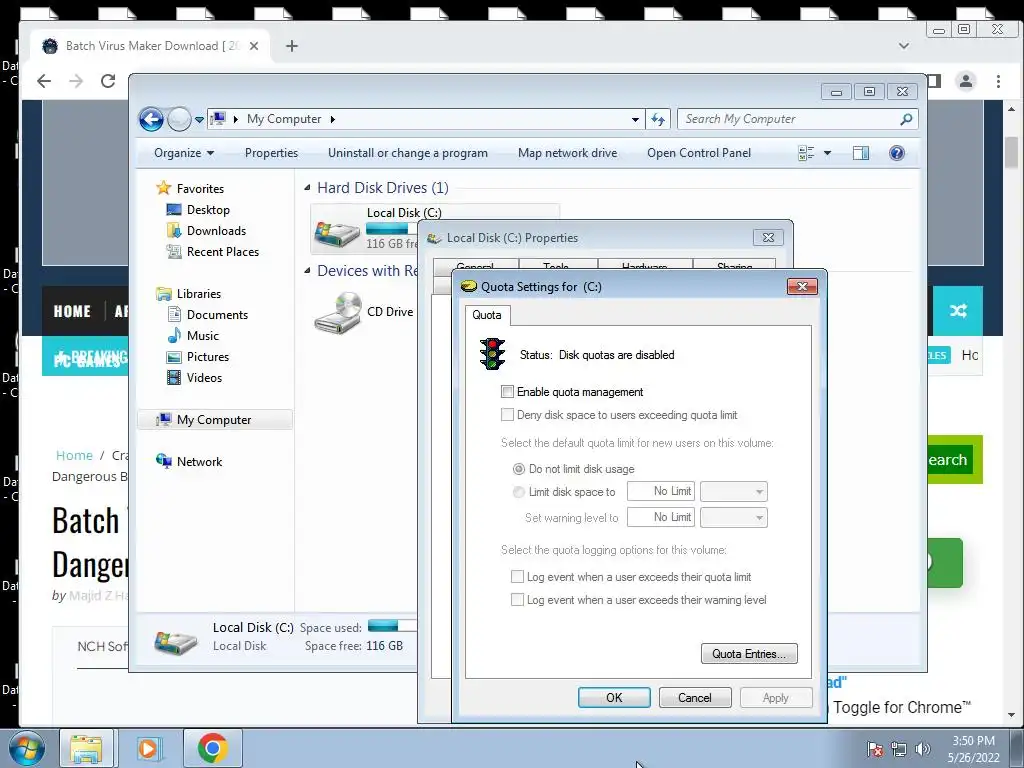Select My Computer in navigation pane
This screenshot has width=1024, height=768.
215,419
